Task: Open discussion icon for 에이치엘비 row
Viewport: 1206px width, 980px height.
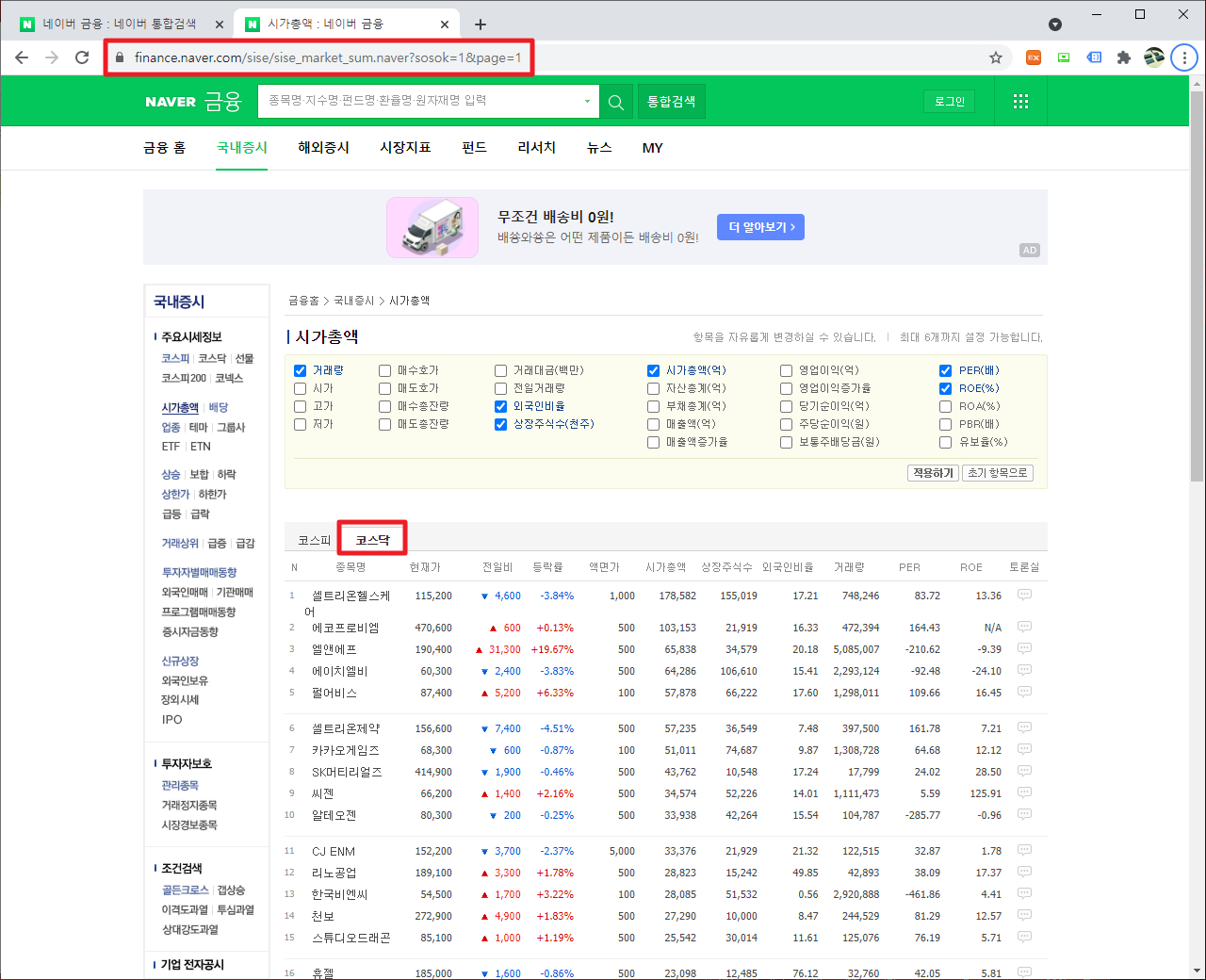Action: 1024,670
